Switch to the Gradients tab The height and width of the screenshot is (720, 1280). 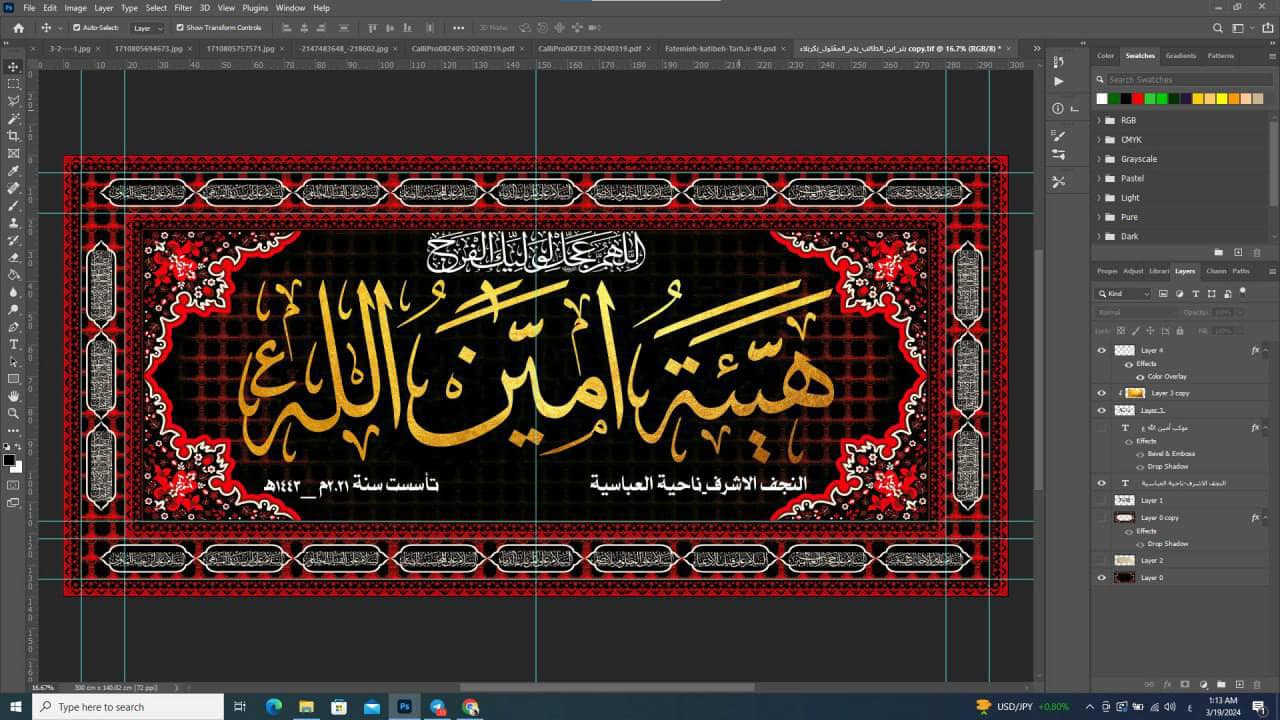coord(1180,56)
